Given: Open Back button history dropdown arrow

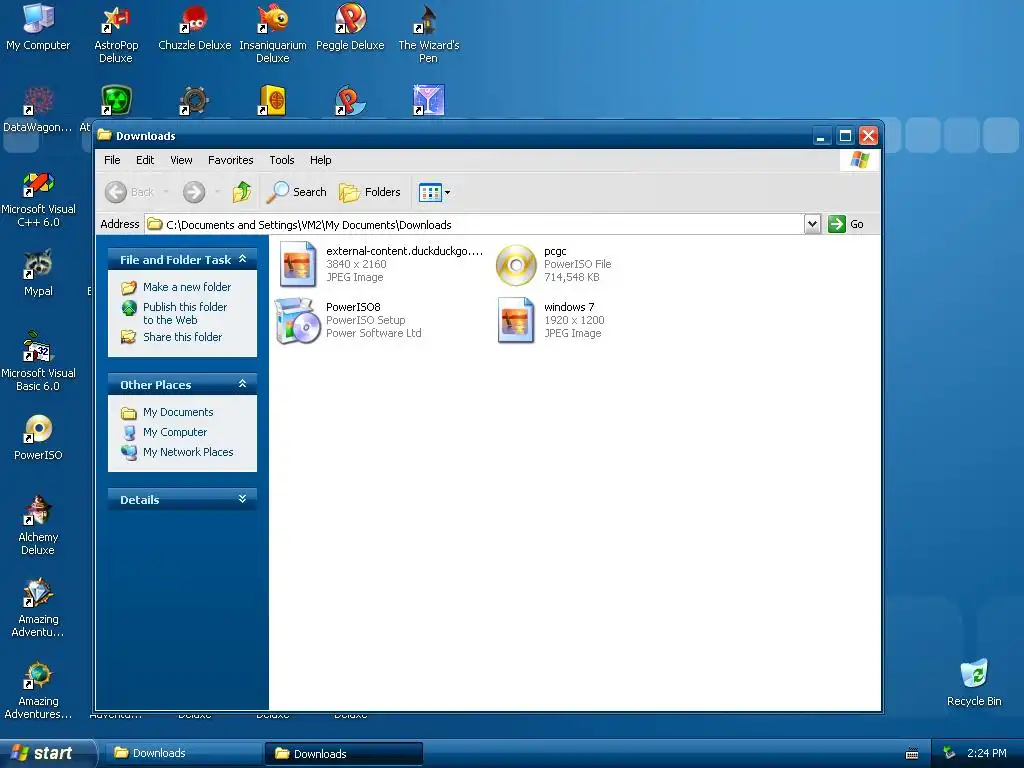Looking at the screenshot, I should tap(166, 192).
